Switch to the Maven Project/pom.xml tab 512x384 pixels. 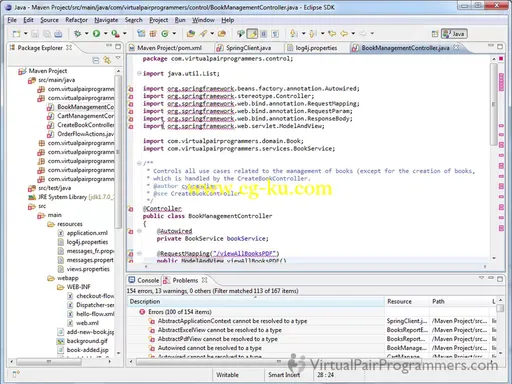click(x=169, y=48)
